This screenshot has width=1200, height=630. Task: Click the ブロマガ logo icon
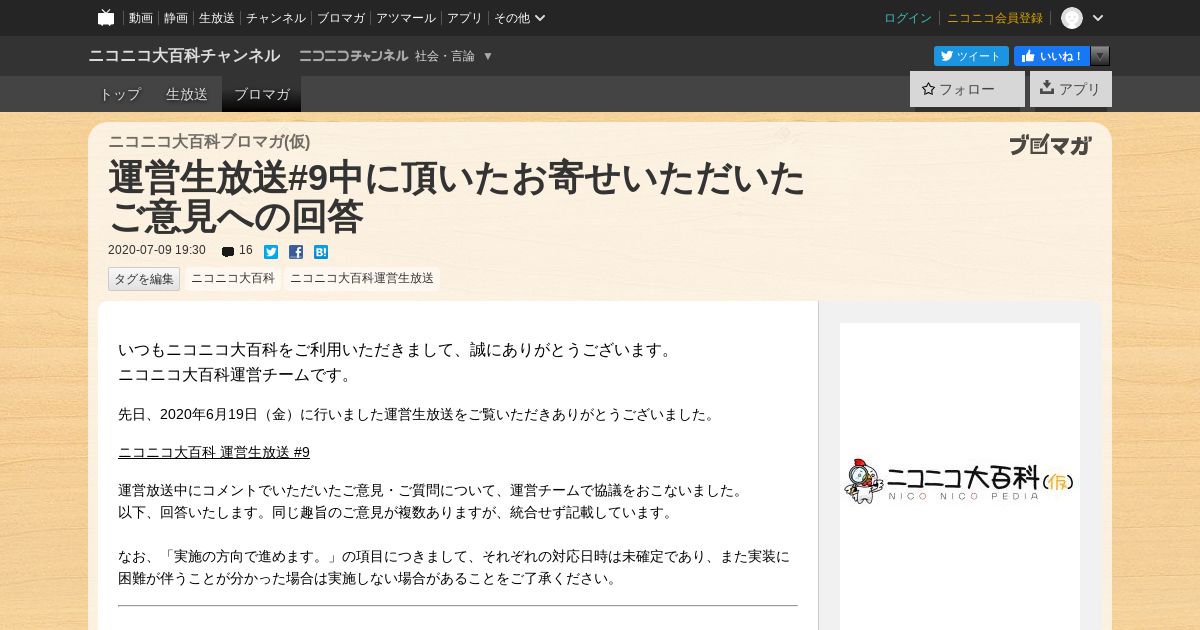1050,145
